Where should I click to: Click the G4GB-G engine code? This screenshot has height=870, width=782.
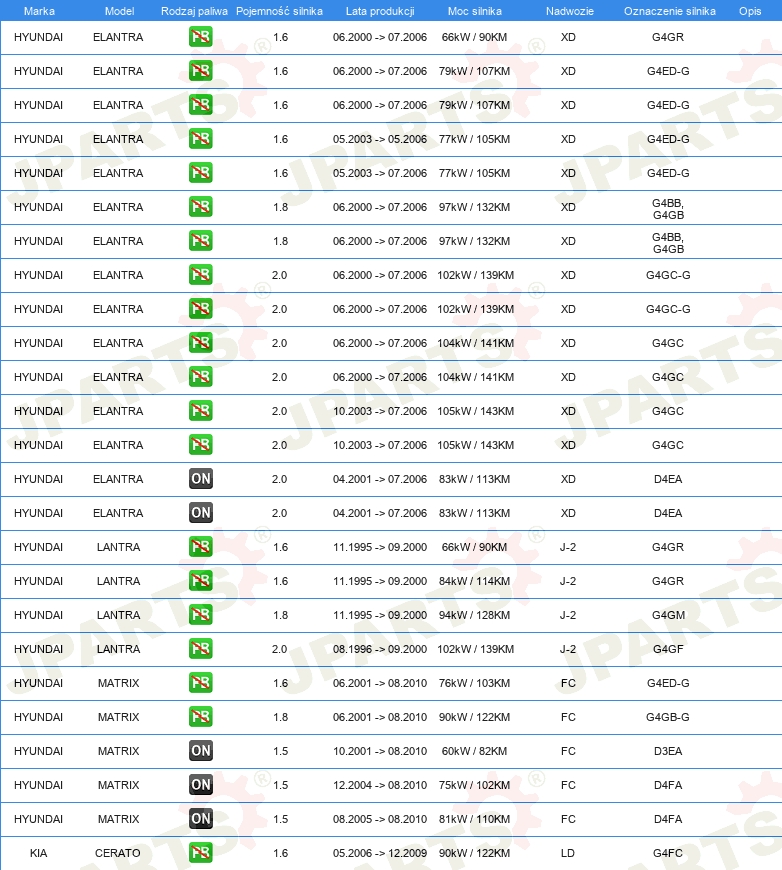pyautogui.click(x=668, y=717)
